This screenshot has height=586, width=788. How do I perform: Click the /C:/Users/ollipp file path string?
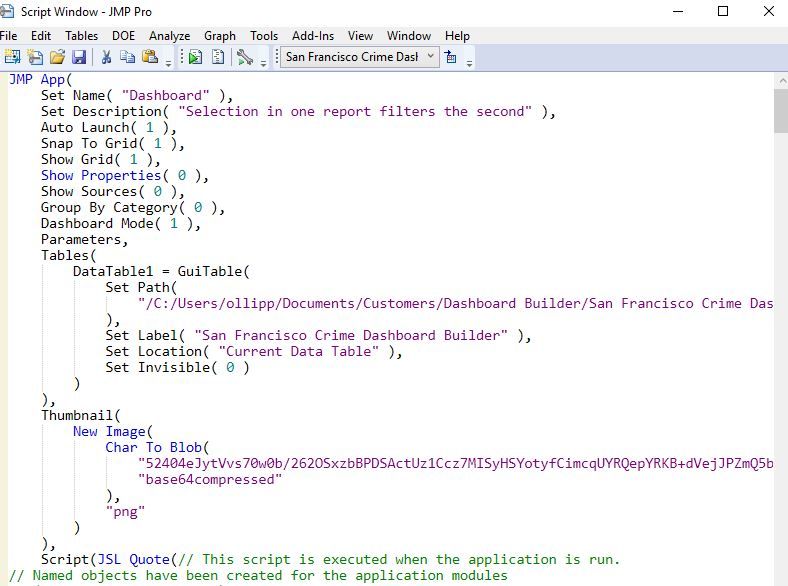click(455, 304)
